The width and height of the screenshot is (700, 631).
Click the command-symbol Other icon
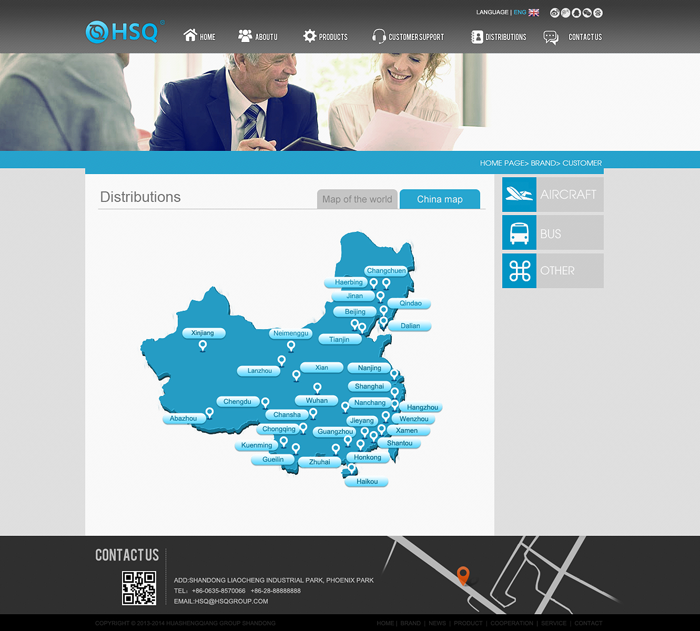click(519, 271)
